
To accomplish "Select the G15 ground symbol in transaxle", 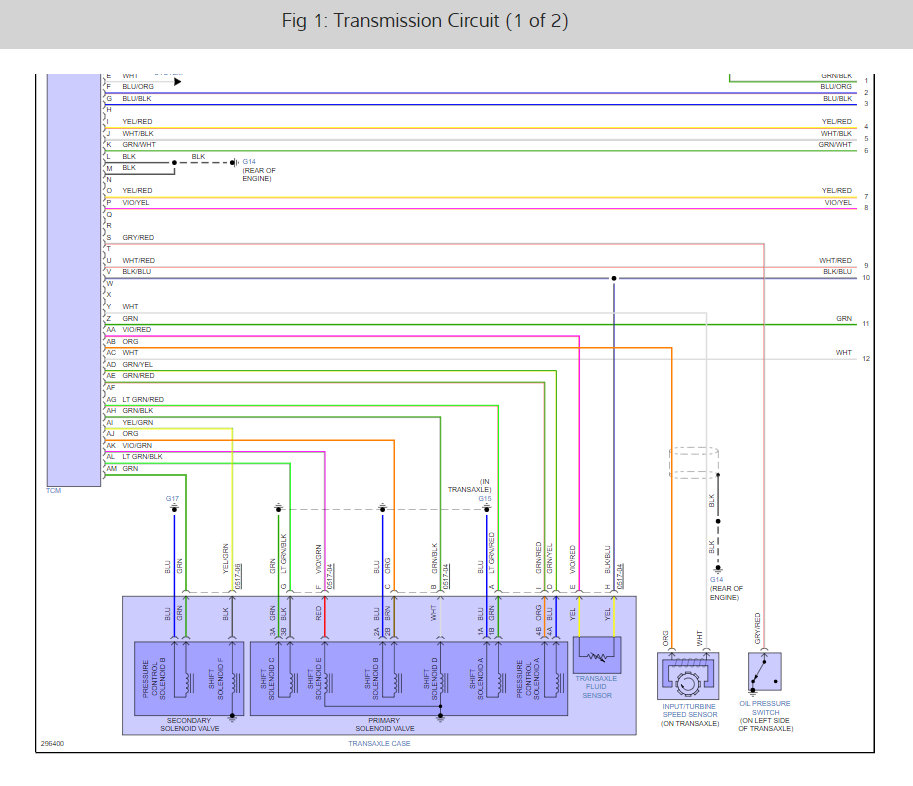I will click(487, 509).
